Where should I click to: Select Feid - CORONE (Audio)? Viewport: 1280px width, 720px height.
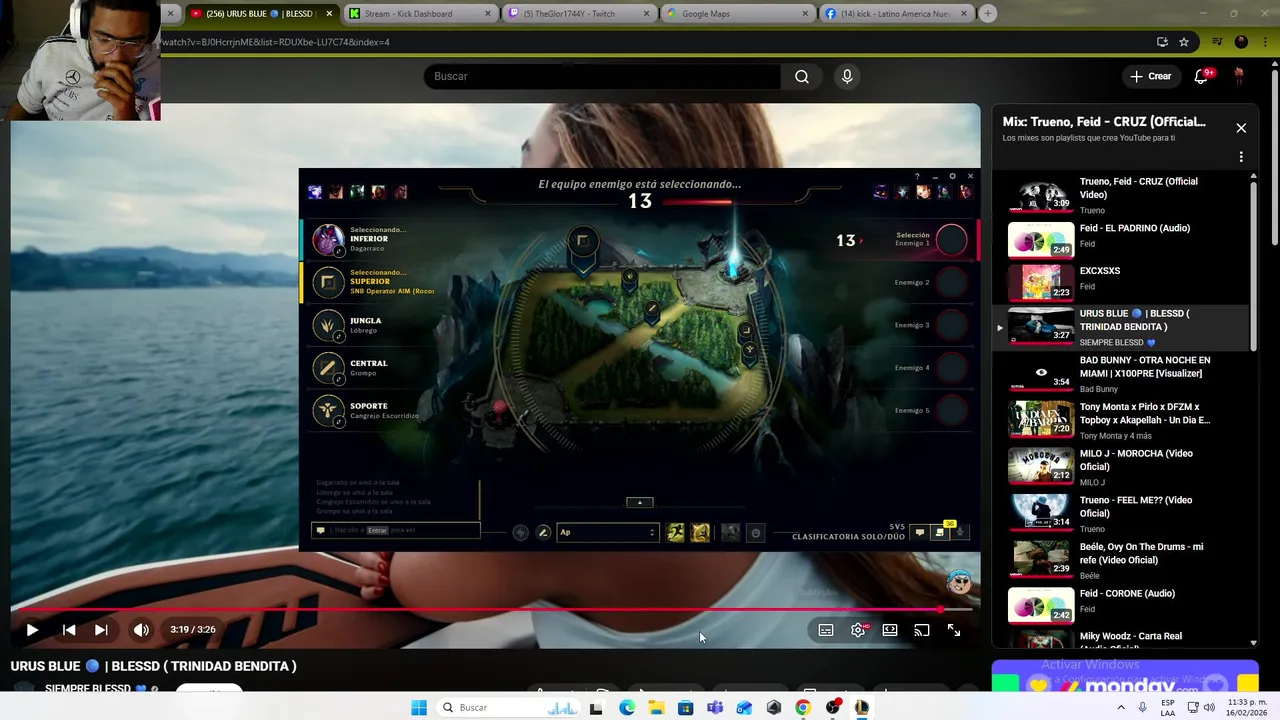click(x=1120, y=605)
